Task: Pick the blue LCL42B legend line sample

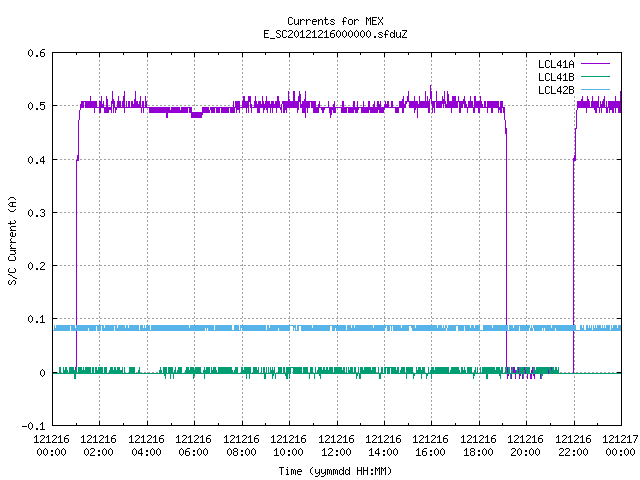Action: pos(596,89)
